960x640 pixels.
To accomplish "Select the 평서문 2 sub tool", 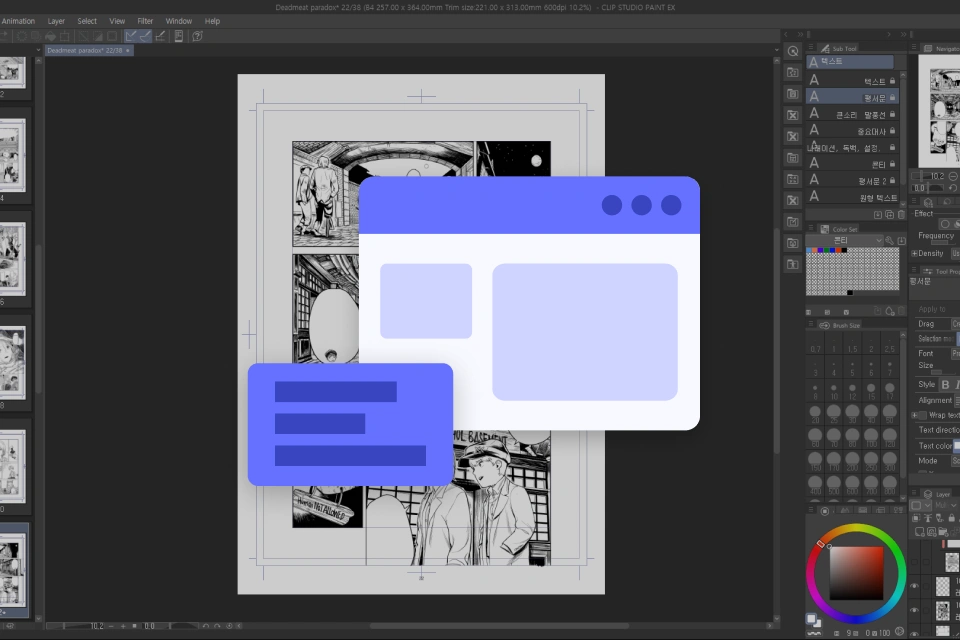I will coord(852,180).
